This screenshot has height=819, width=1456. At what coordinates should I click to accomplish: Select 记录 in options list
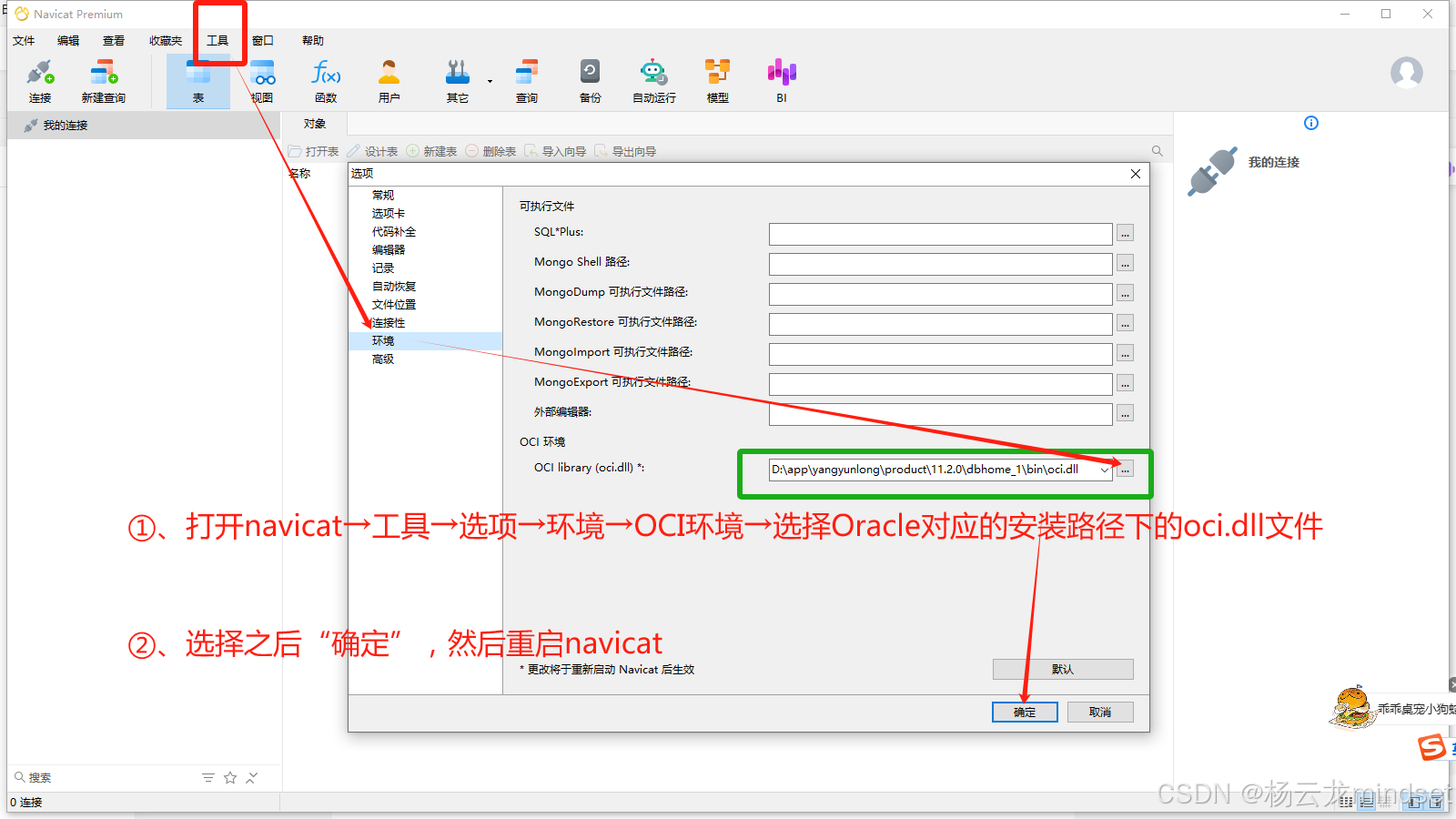point(383,268)
